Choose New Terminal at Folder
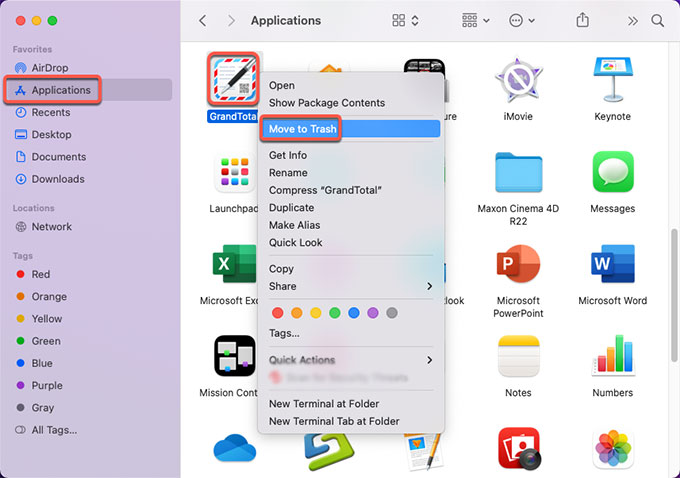Viewport: 680px width, 478px height. tap(324, 404)
